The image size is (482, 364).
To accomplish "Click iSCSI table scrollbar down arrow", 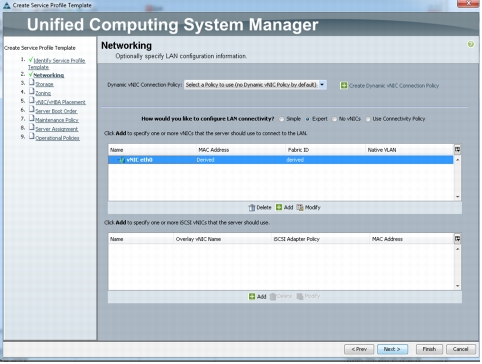I will [458, 286].
